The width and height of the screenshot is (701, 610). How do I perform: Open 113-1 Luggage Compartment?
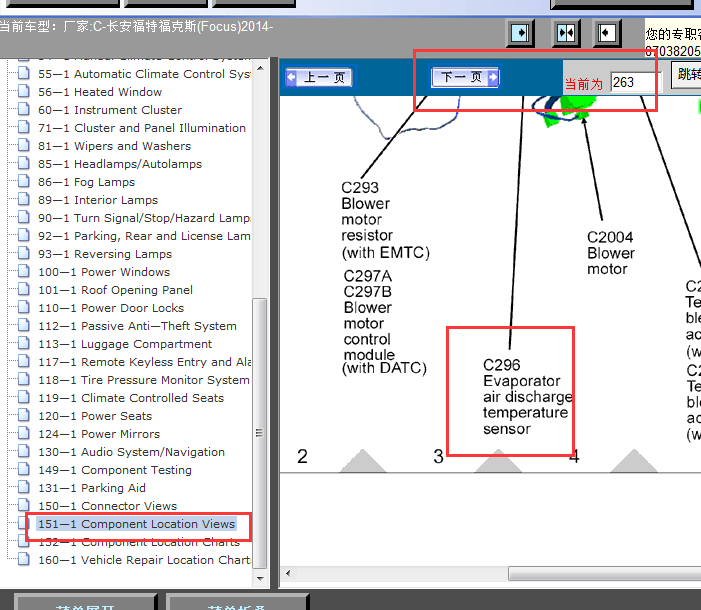[125, 344]
